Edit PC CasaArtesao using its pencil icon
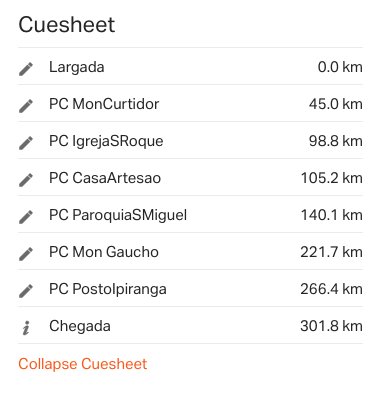 26,180
